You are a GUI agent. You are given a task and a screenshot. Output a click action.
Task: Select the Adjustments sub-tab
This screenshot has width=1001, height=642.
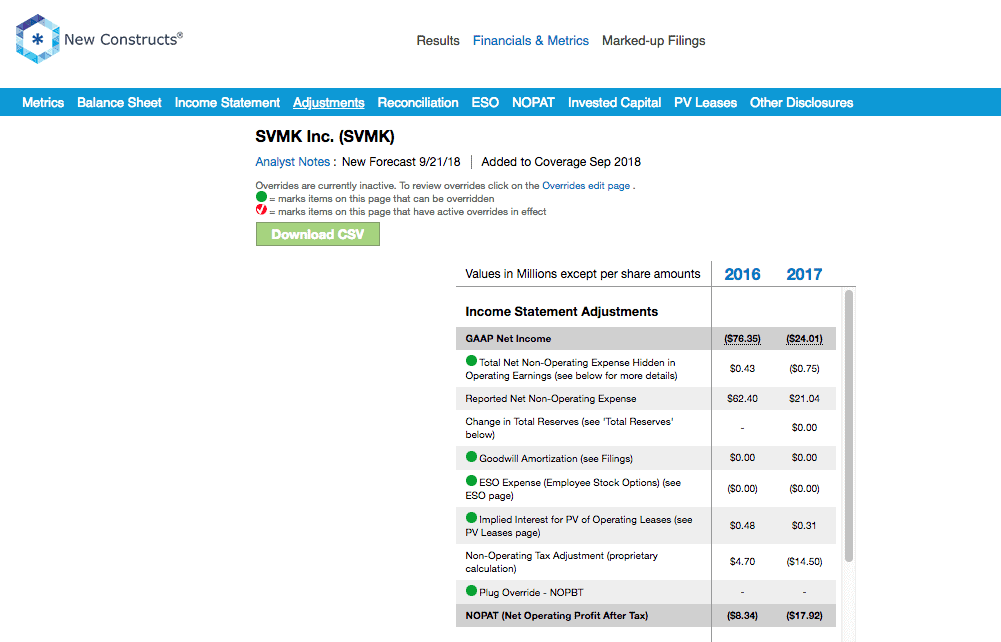[x=329, y=103]
